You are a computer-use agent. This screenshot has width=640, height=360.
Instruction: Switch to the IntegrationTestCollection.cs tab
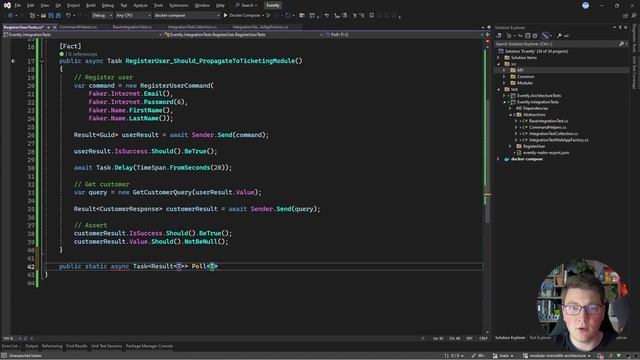(192, 27)
